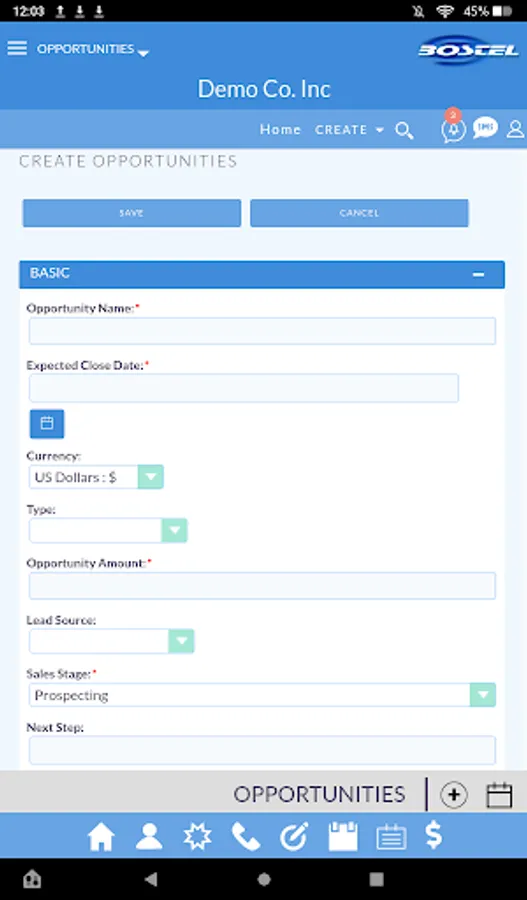Open the target edit icon in bottom bar
The image size is (527, 900).
tap(294, 836)
